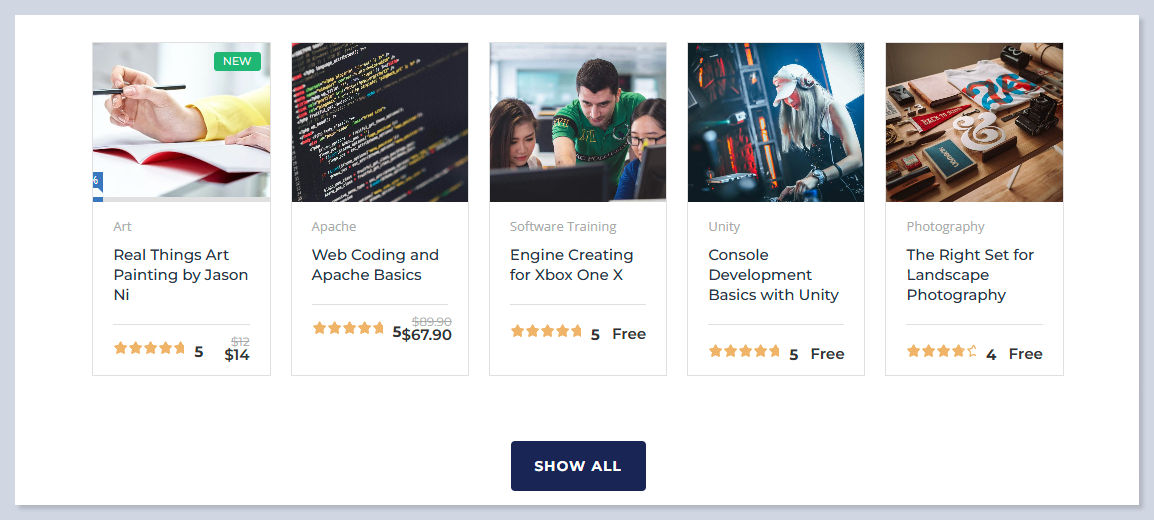
Task: Click the NEW badge on art course
Action: pos(237,61)
